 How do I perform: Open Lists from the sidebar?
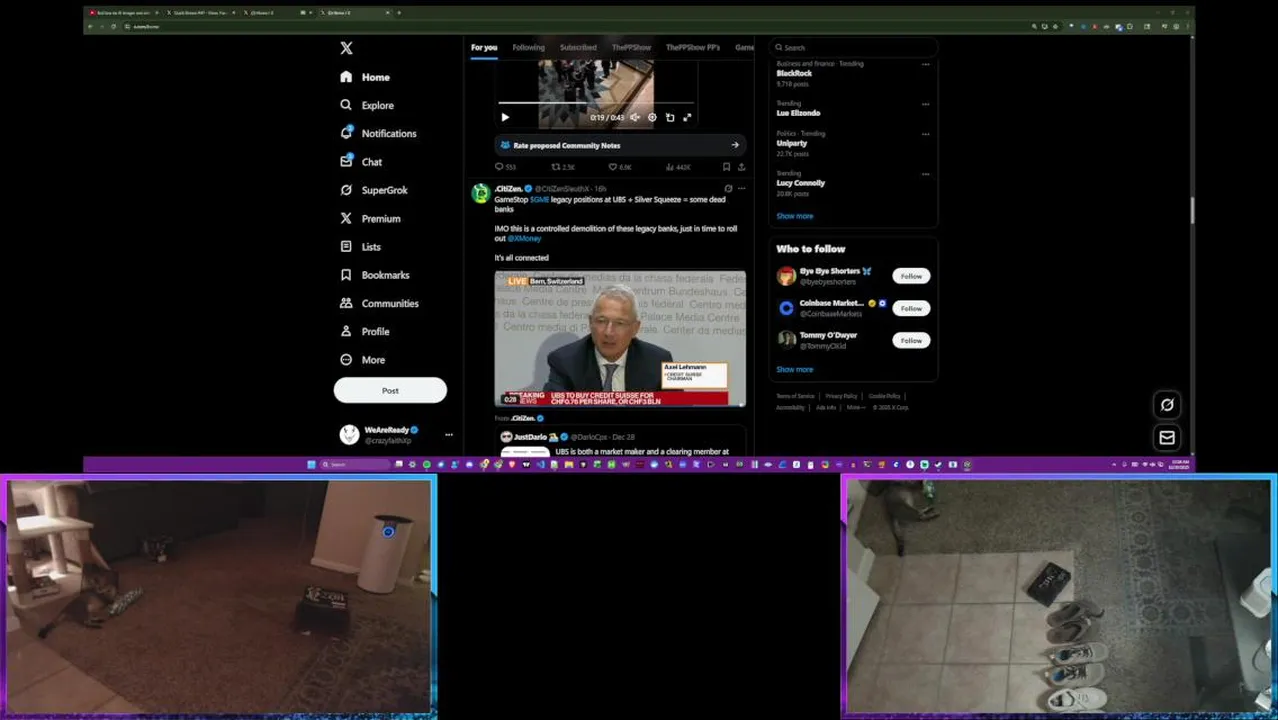pyautogui.click(x=361, y=246)
